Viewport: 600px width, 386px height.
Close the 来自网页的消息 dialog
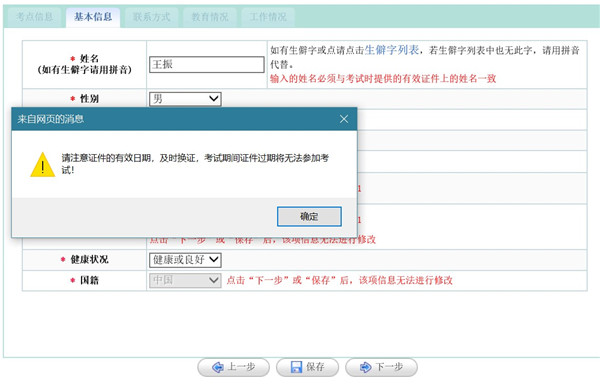pyautogui.click(x=344, y=119)
